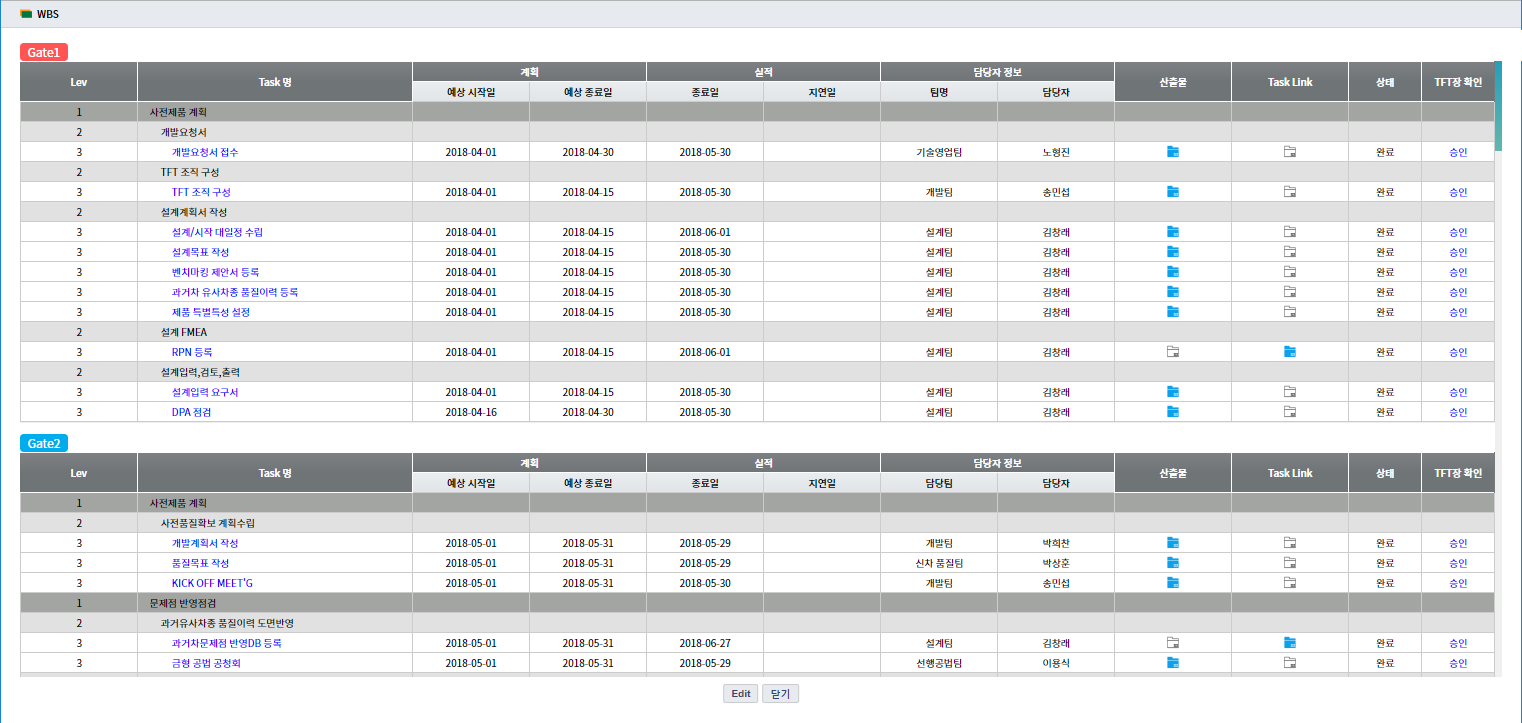The width and height of the screenshot is (1522, 723).
Task: Click 승인 link for 제품 특별특성 설정
Action: coord(1458,312)
